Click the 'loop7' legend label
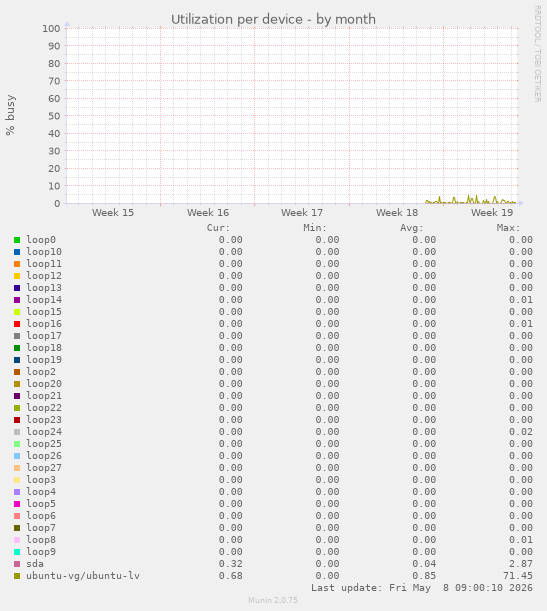Viewport: 547px width, 611px height. pyautogui.click(x=41, y=528)
